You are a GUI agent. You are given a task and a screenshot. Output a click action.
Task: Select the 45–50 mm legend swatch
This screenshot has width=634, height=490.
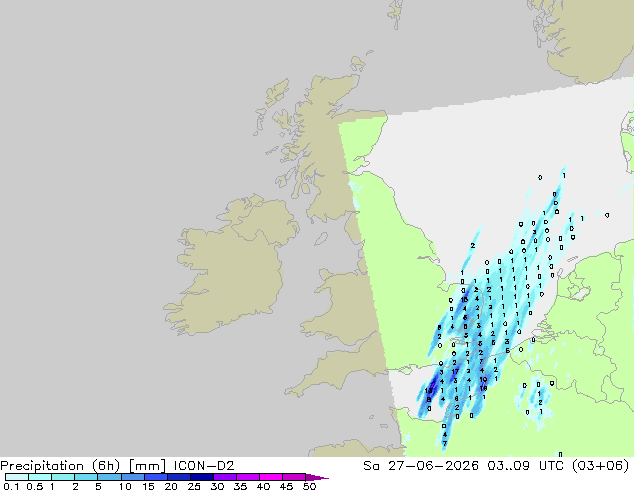click(294, 477)
